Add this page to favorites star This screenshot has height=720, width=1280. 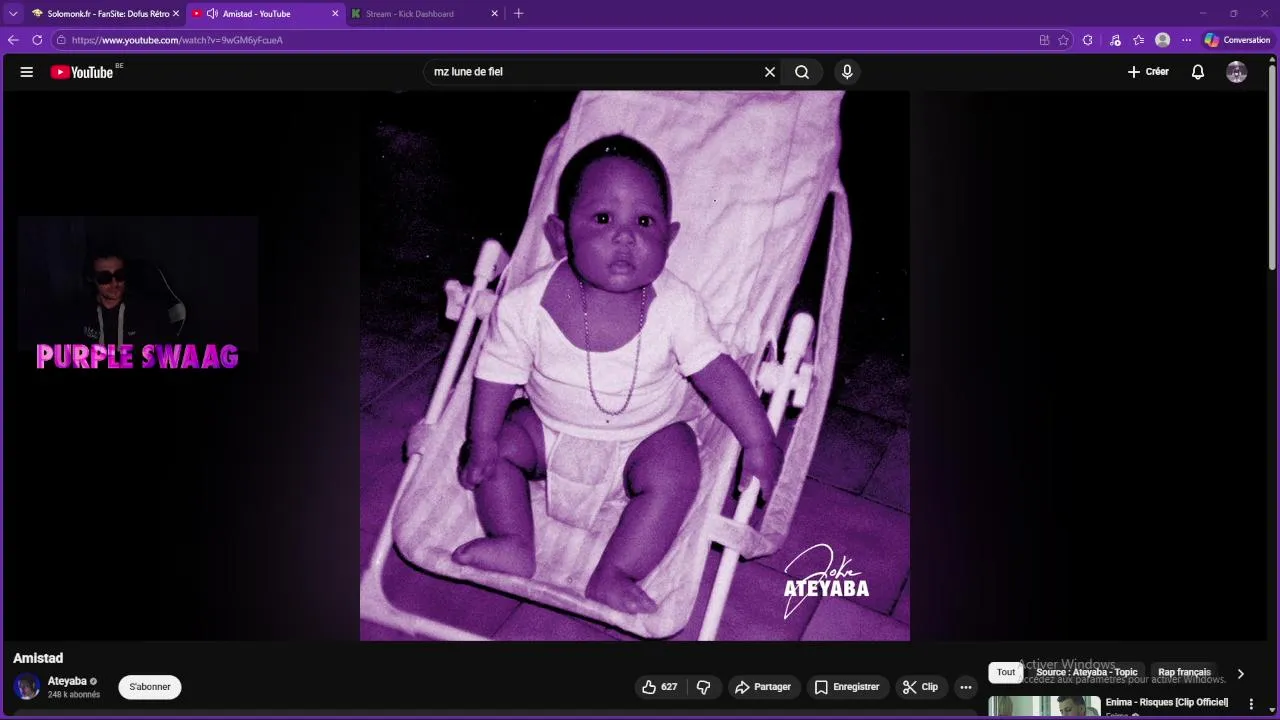[1064, 40]
